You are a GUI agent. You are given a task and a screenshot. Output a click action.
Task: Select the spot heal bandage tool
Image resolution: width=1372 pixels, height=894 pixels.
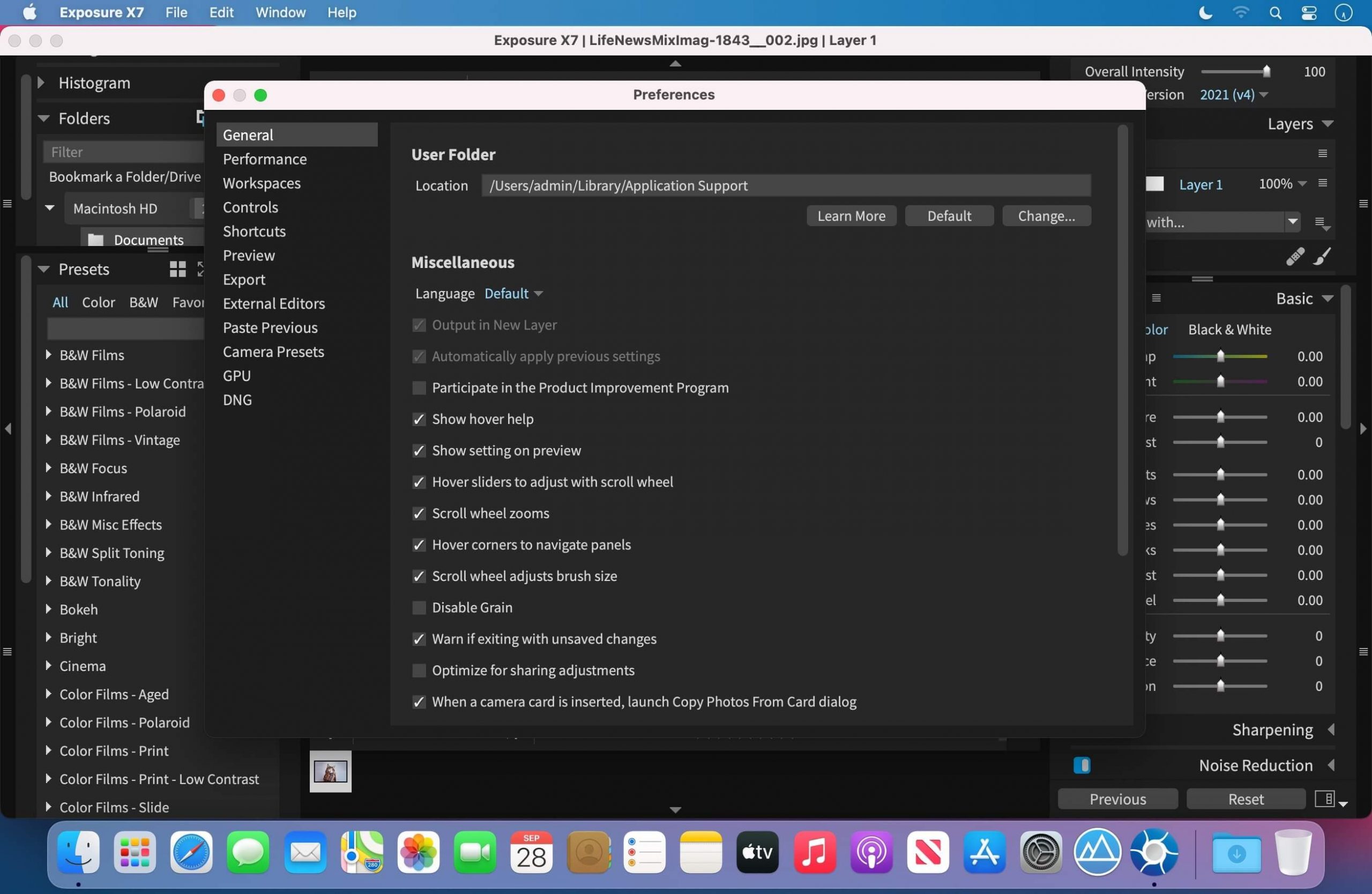tap(1295, 256)
